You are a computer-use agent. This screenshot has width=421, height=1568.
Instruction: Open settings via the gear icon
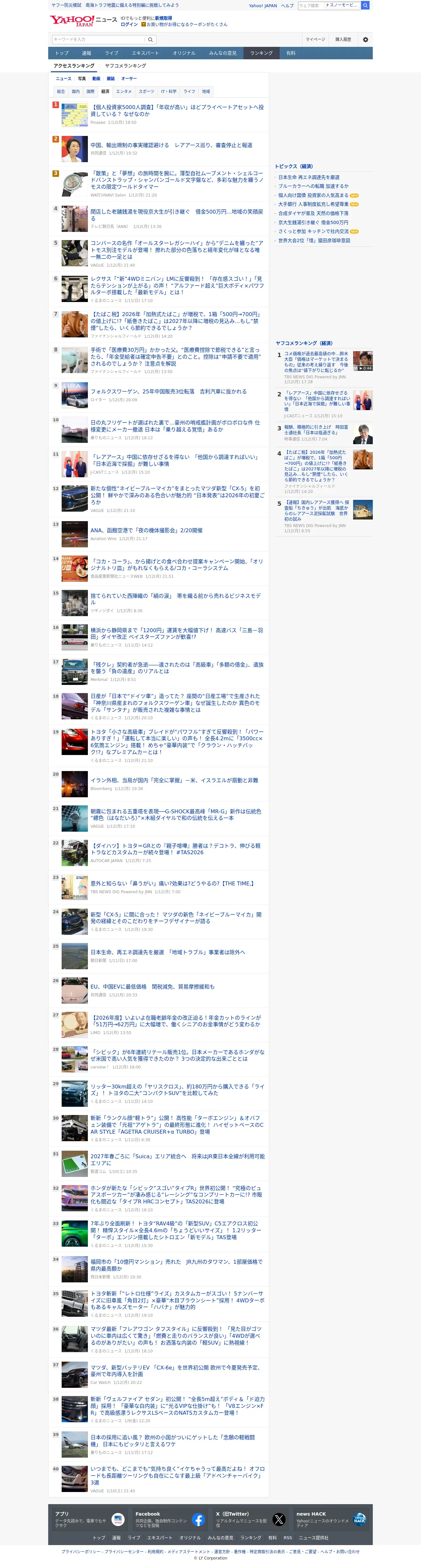[366, 40]
